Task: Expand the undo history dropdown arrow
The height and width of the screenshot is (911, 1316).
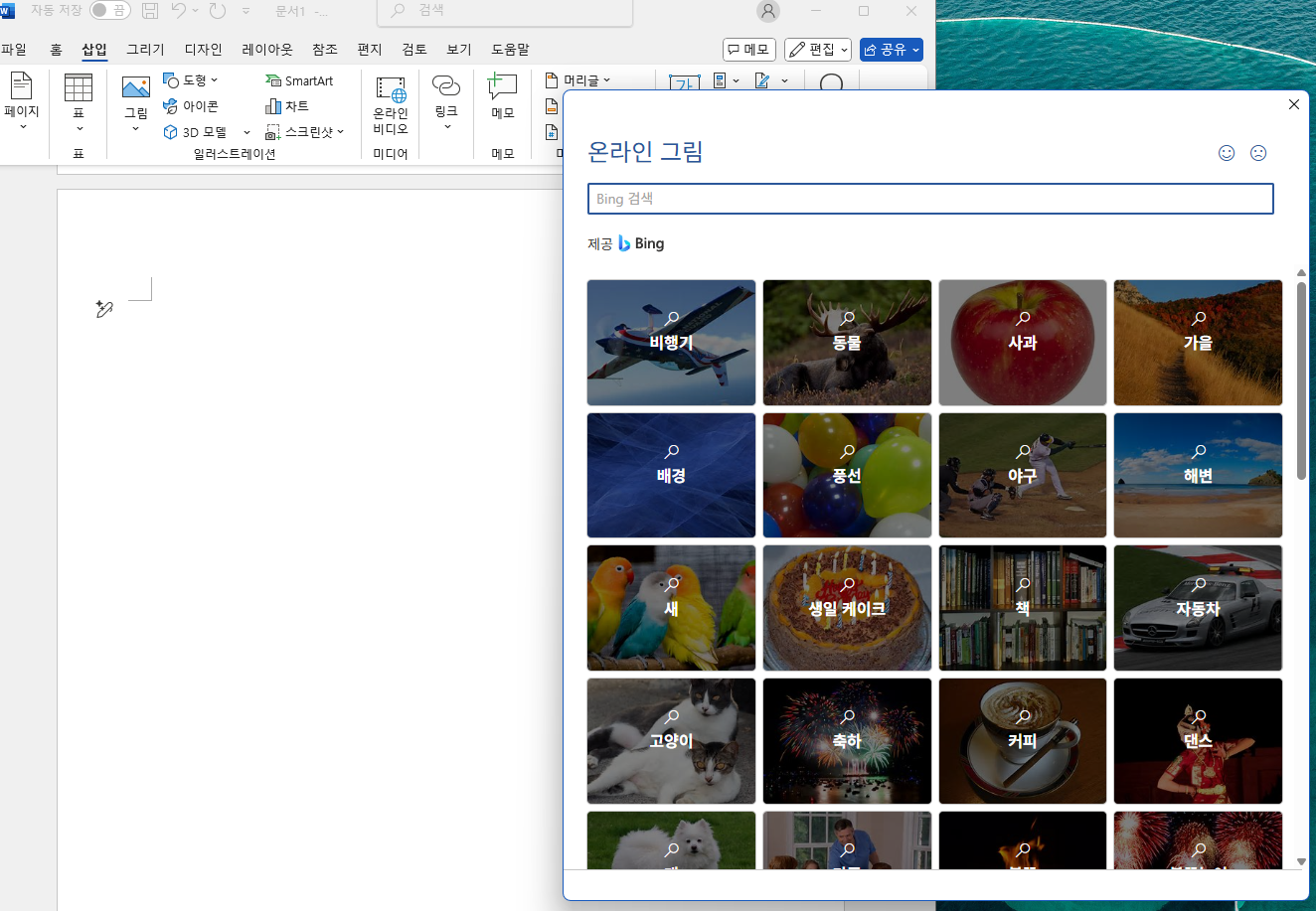Action: 195,11
